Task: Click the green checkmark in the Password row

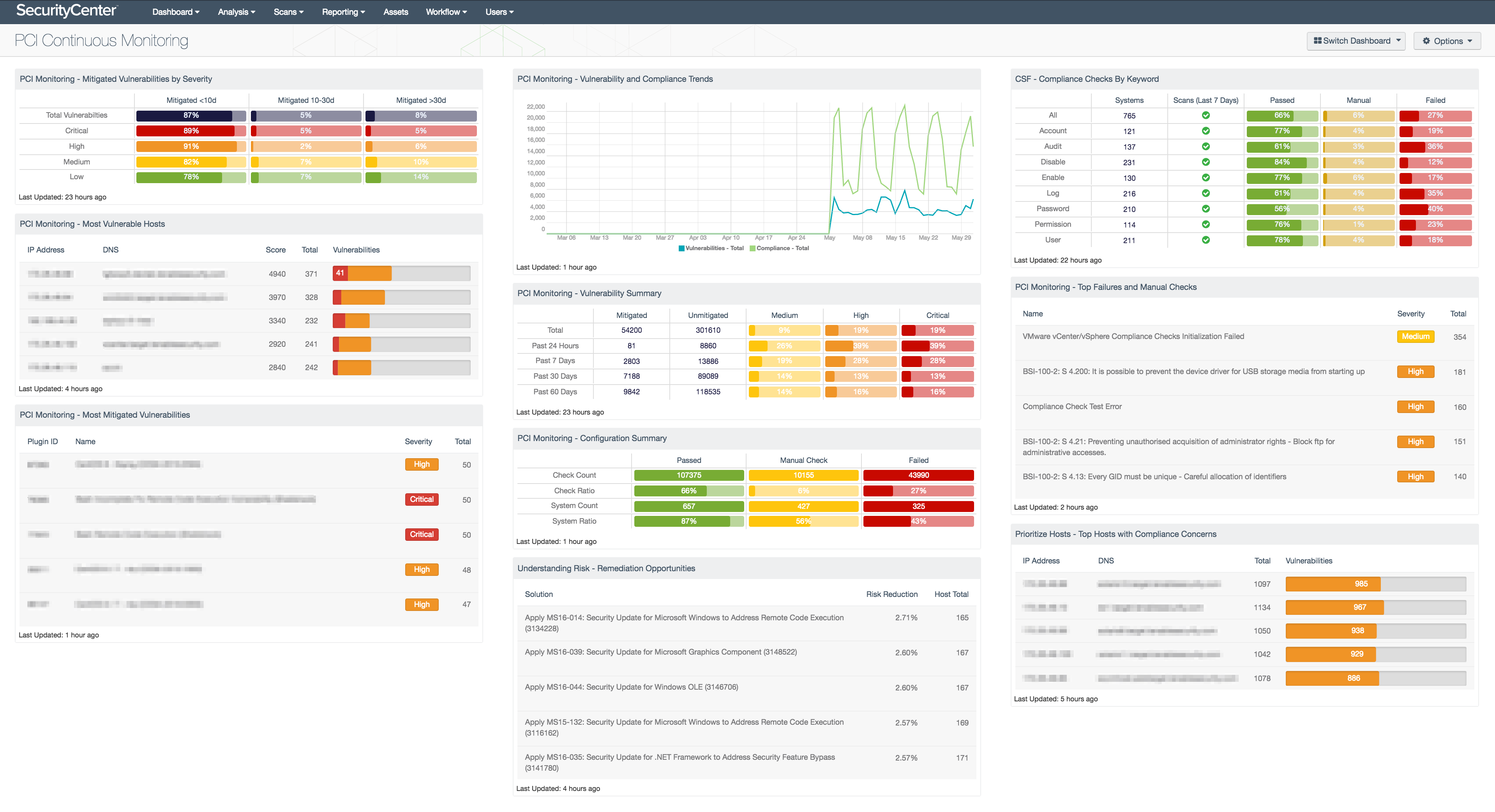Action: [1206, 209]
